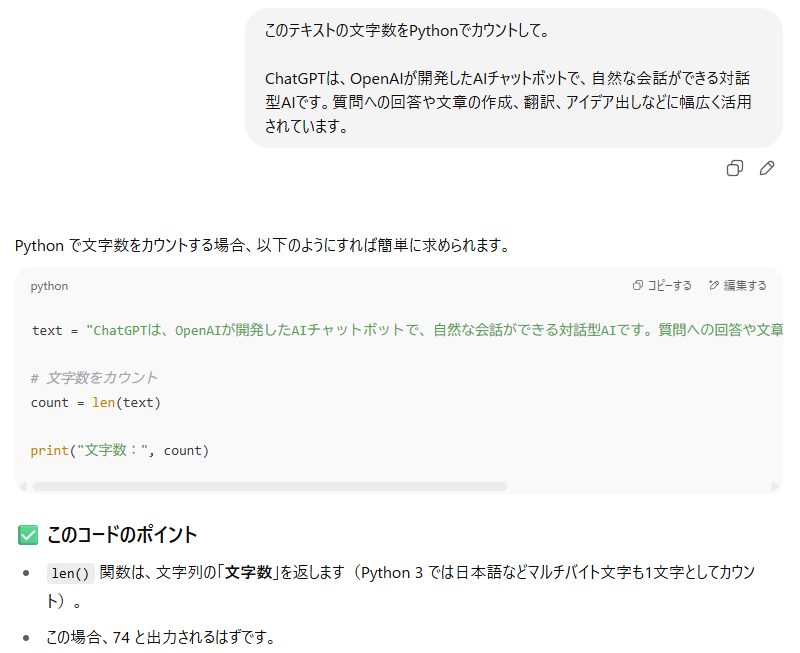
Task: Click the code block horizontal scrollbar thumb
Action: [270, 487]
